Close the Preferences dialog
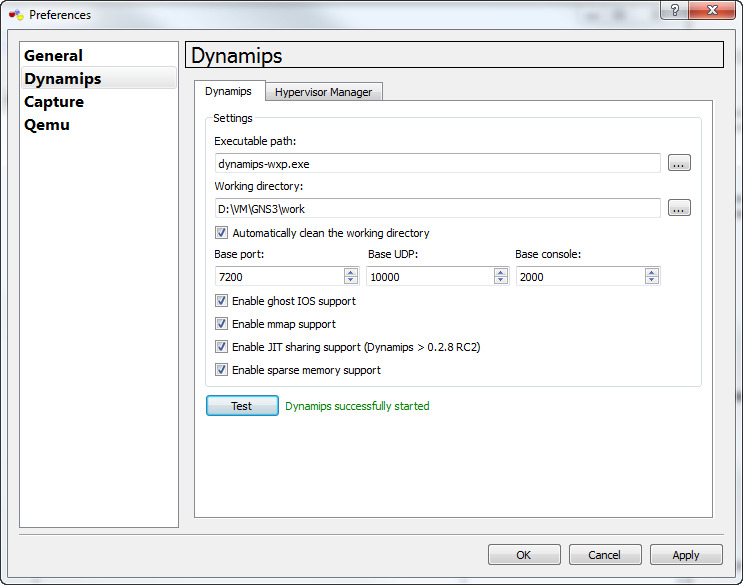Viewport: 743px width, 585px height. coord(712,10)
